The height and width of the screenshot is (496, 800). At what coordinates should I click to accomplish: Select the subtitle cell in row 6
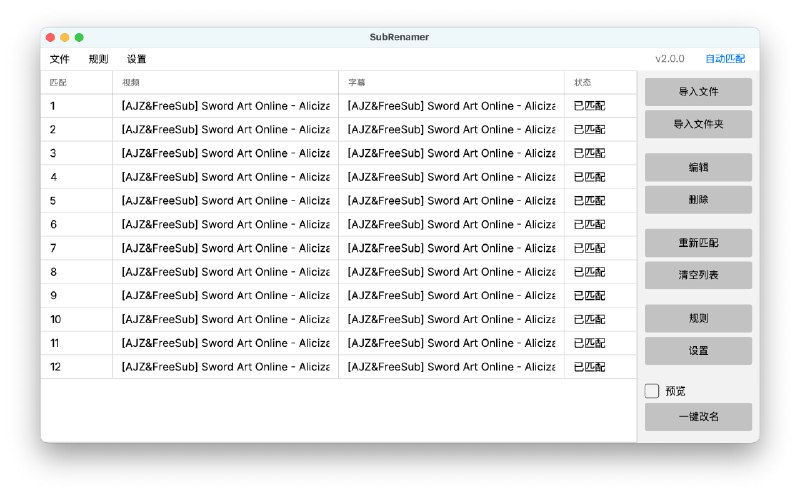click(x=451, y=225)
